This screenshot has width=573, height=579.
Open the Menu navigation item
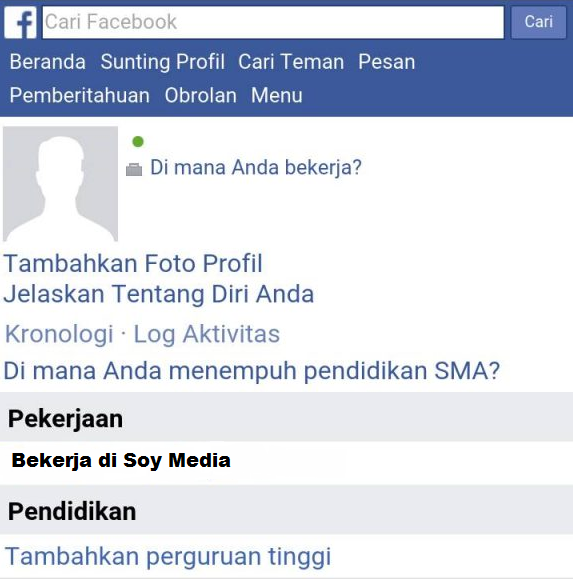click(x=277, y=95)
